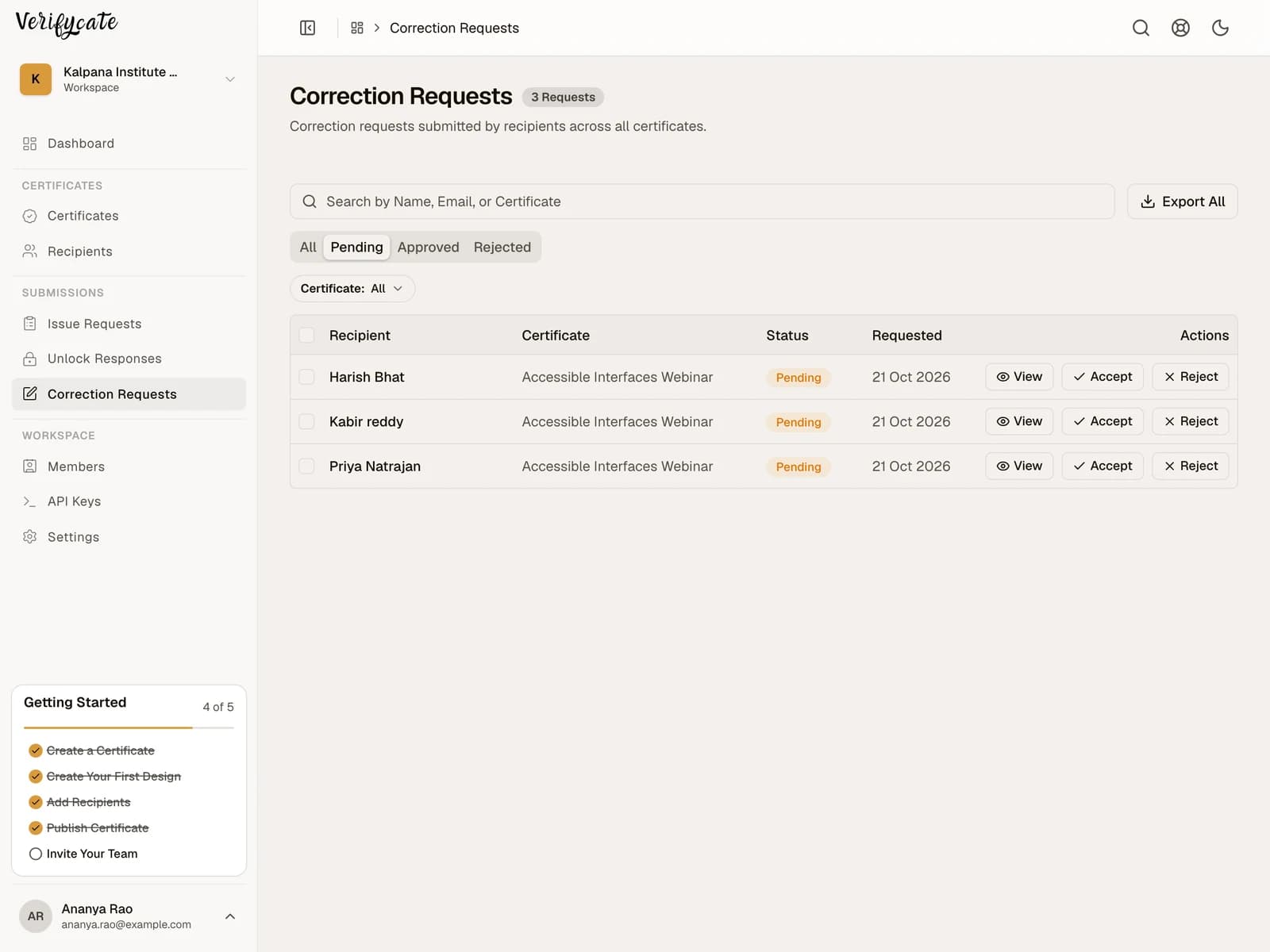Click the Priya Natrajan recipient name
This screenshot has height=952, width=1270.
click(375, 466)
